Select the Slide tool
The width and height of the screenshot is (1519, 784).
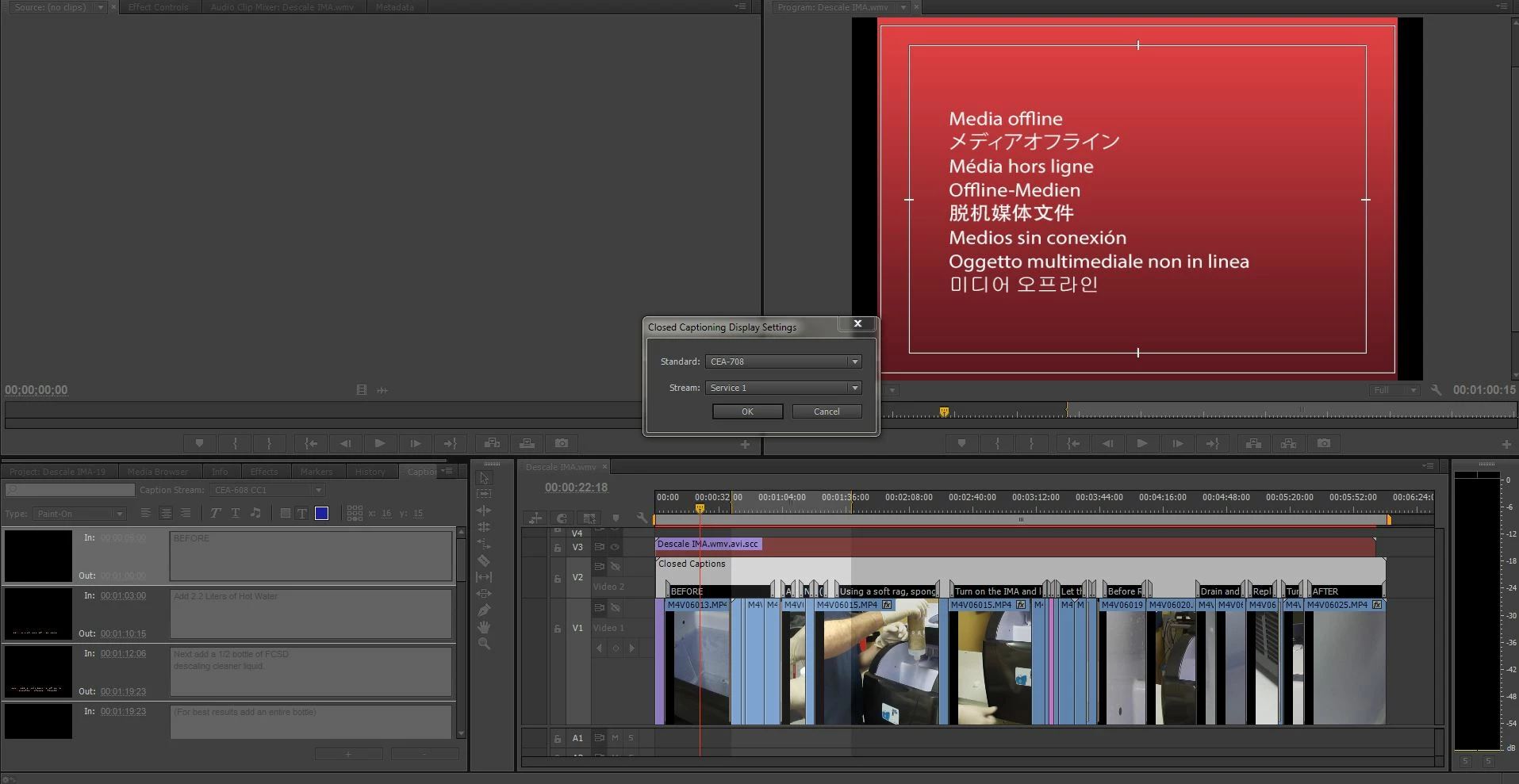(484, 594)
